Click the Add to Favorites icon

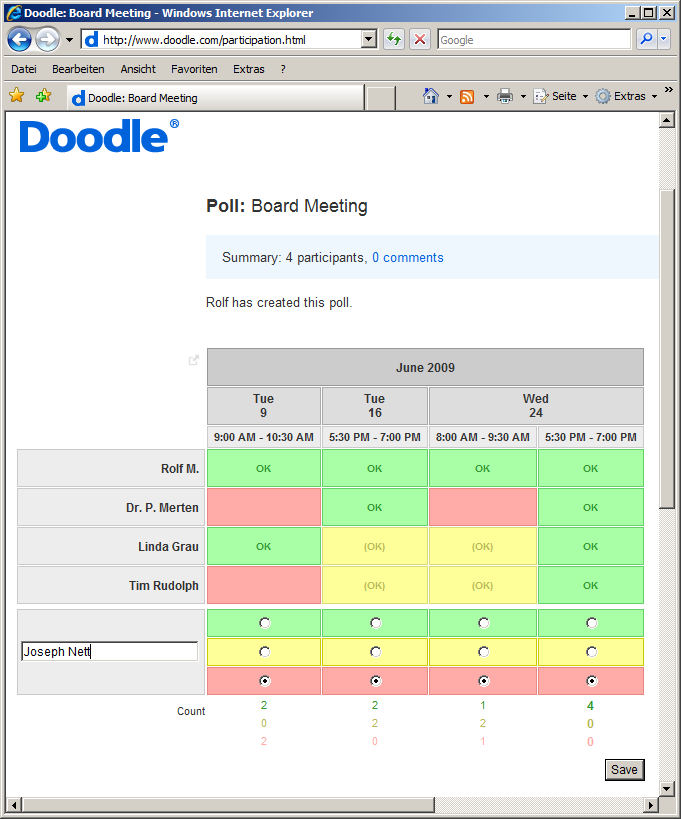coord(43,96)
